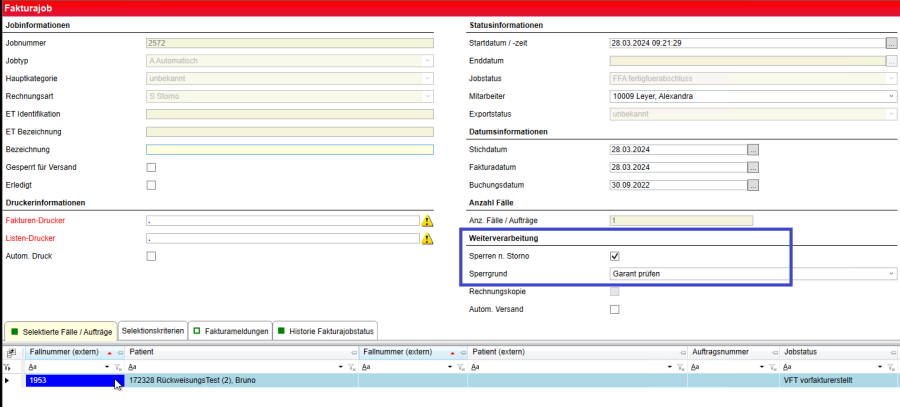
Task: Uncheck the Sperren n. Storno checkbox
Action: (615, 256)
